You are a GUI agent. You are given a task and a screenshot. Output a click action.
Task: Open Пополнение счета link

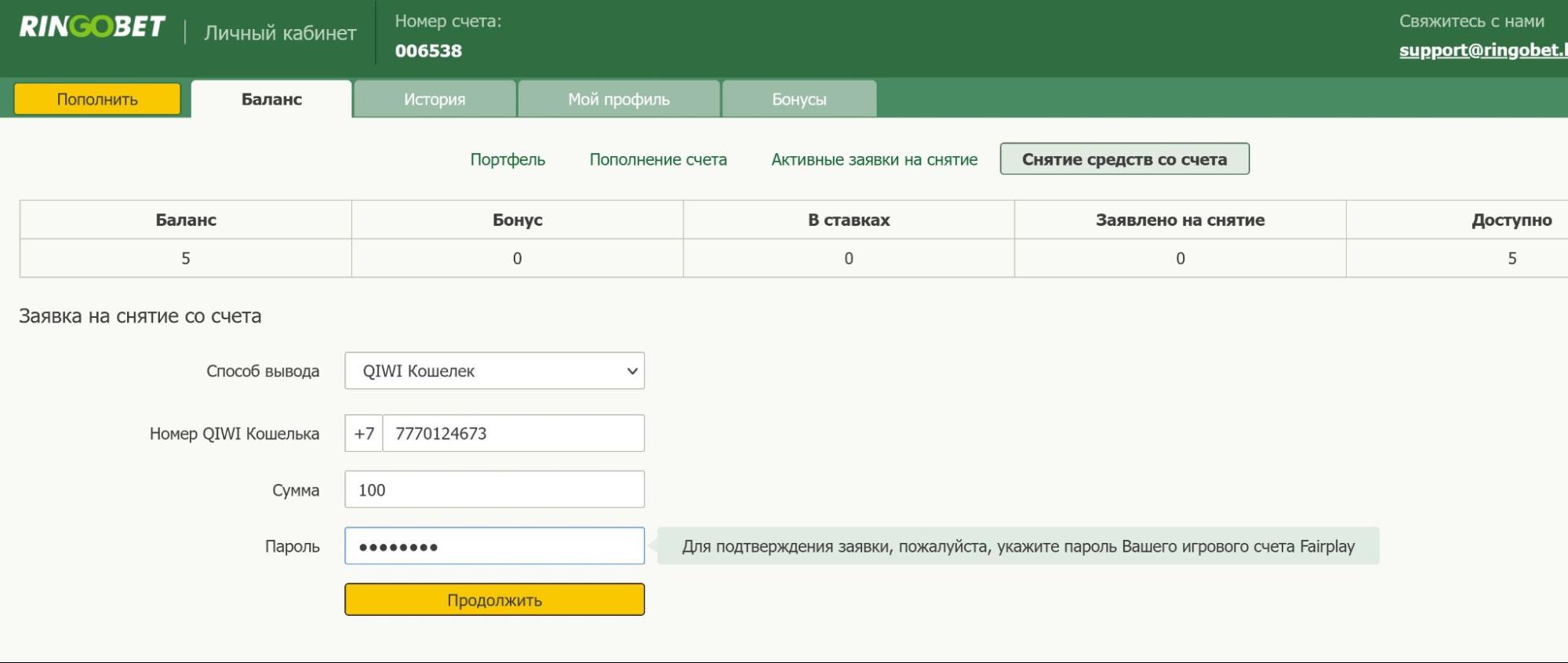658,159
